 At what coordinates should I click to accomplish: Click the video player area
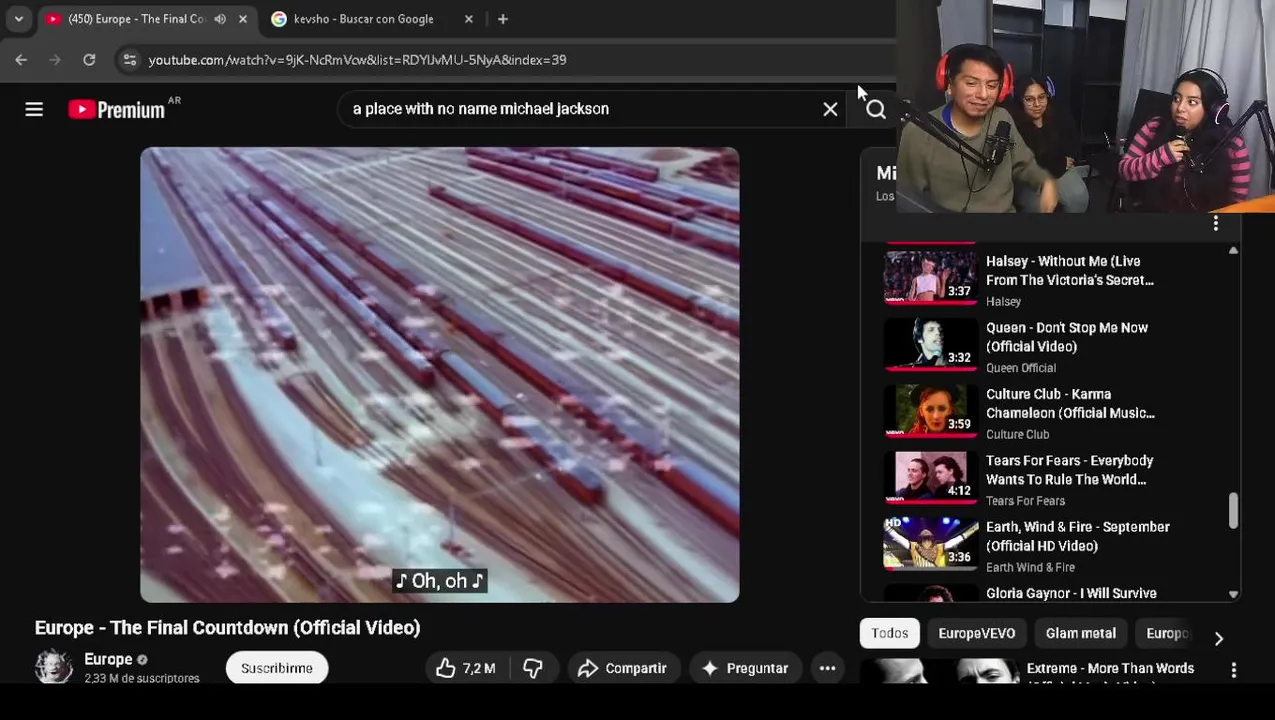tap(440, 375)
